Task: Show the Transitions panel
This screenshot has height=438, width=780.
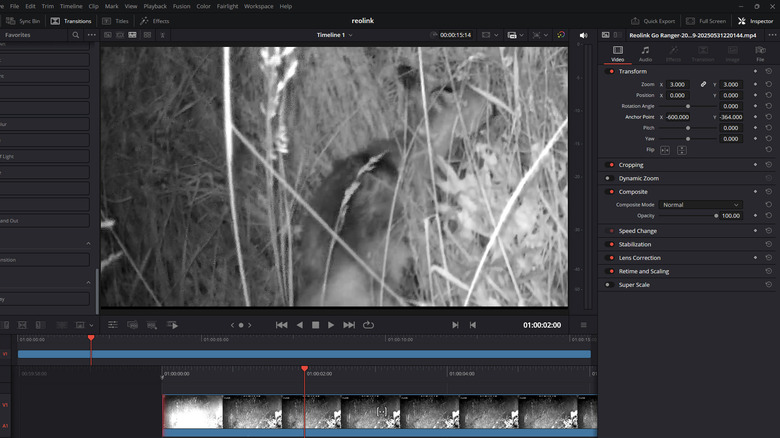Action: [71, 21]
